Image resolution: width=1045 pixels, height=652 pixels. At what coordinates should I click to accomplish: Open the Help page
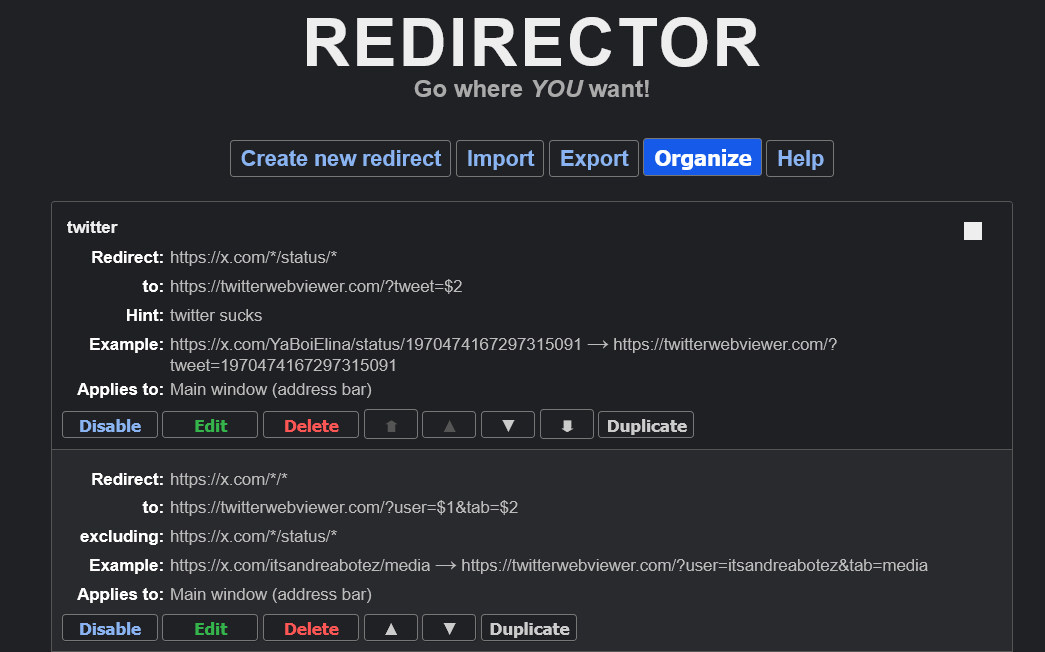[x=800, y=159]
